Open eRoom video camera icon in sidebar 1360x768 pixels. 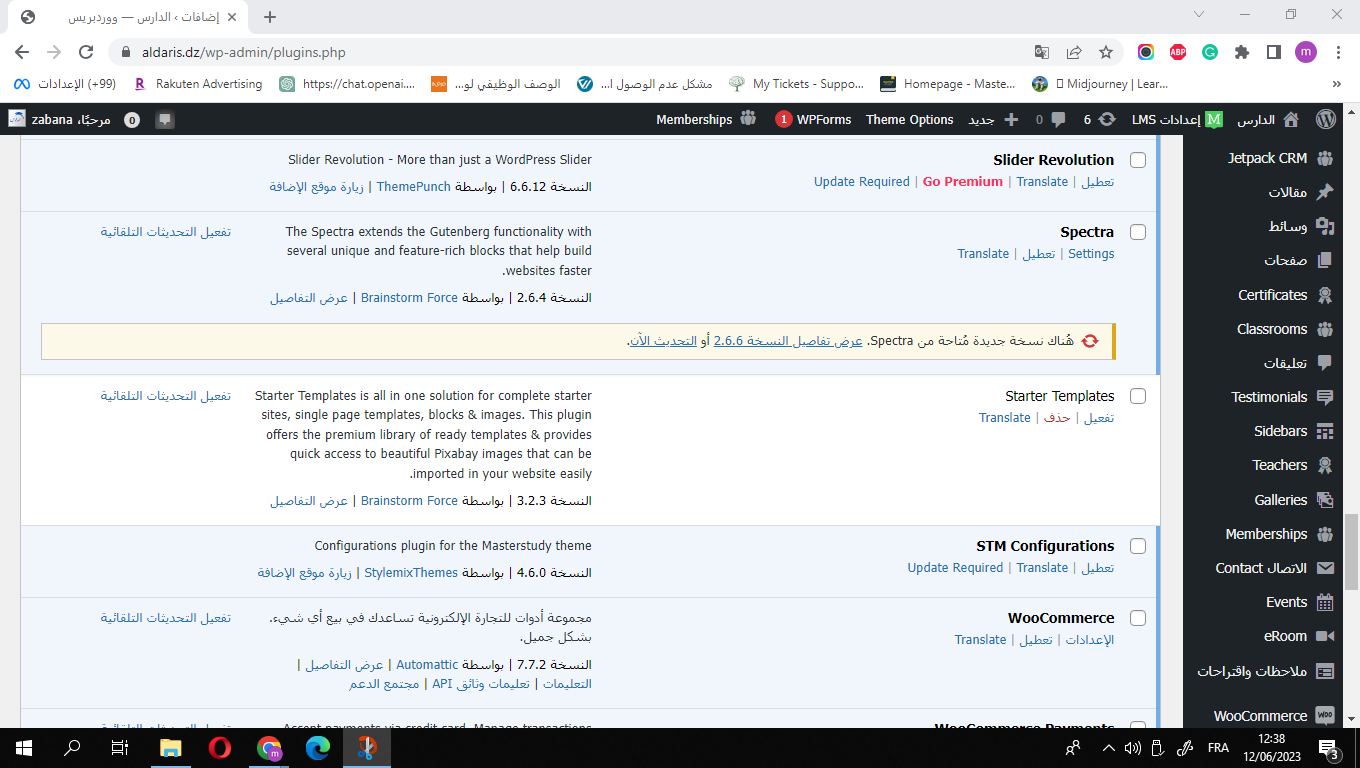(1325, 636)
